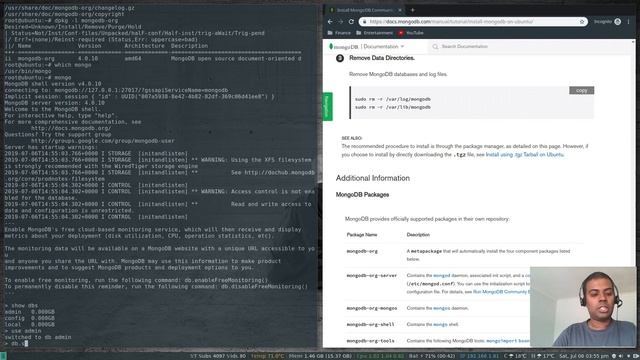The height and width of the screenshot is (360, 640).
Task: Click the address bar URL
Action: pos(451,22)
